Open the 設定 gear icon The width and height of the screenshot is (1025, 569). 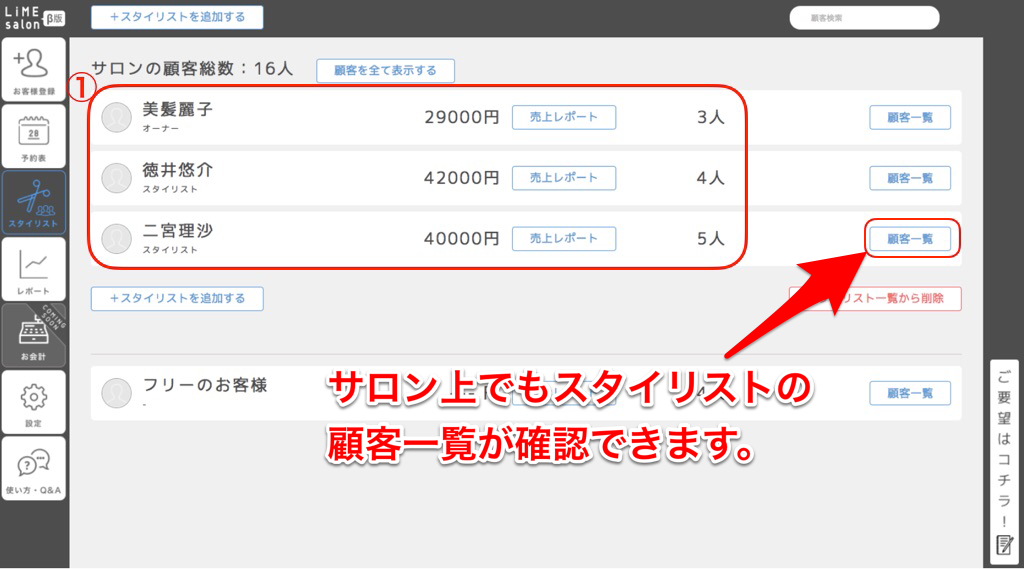tap(34, 402)
